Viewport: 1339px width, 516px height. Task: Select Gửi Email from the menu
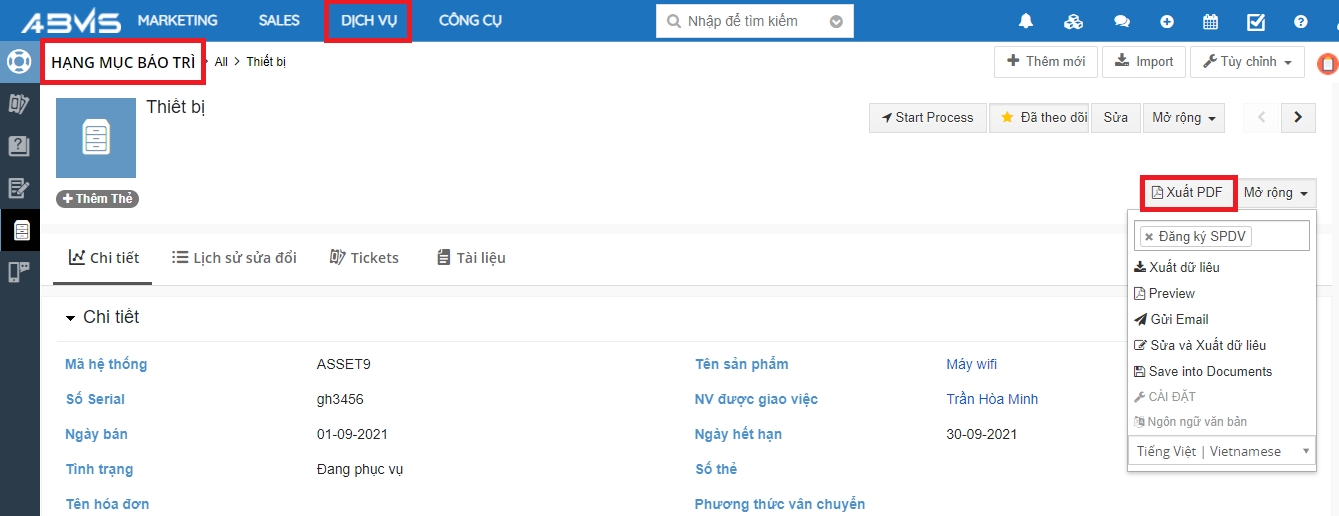coord(1178,319)
